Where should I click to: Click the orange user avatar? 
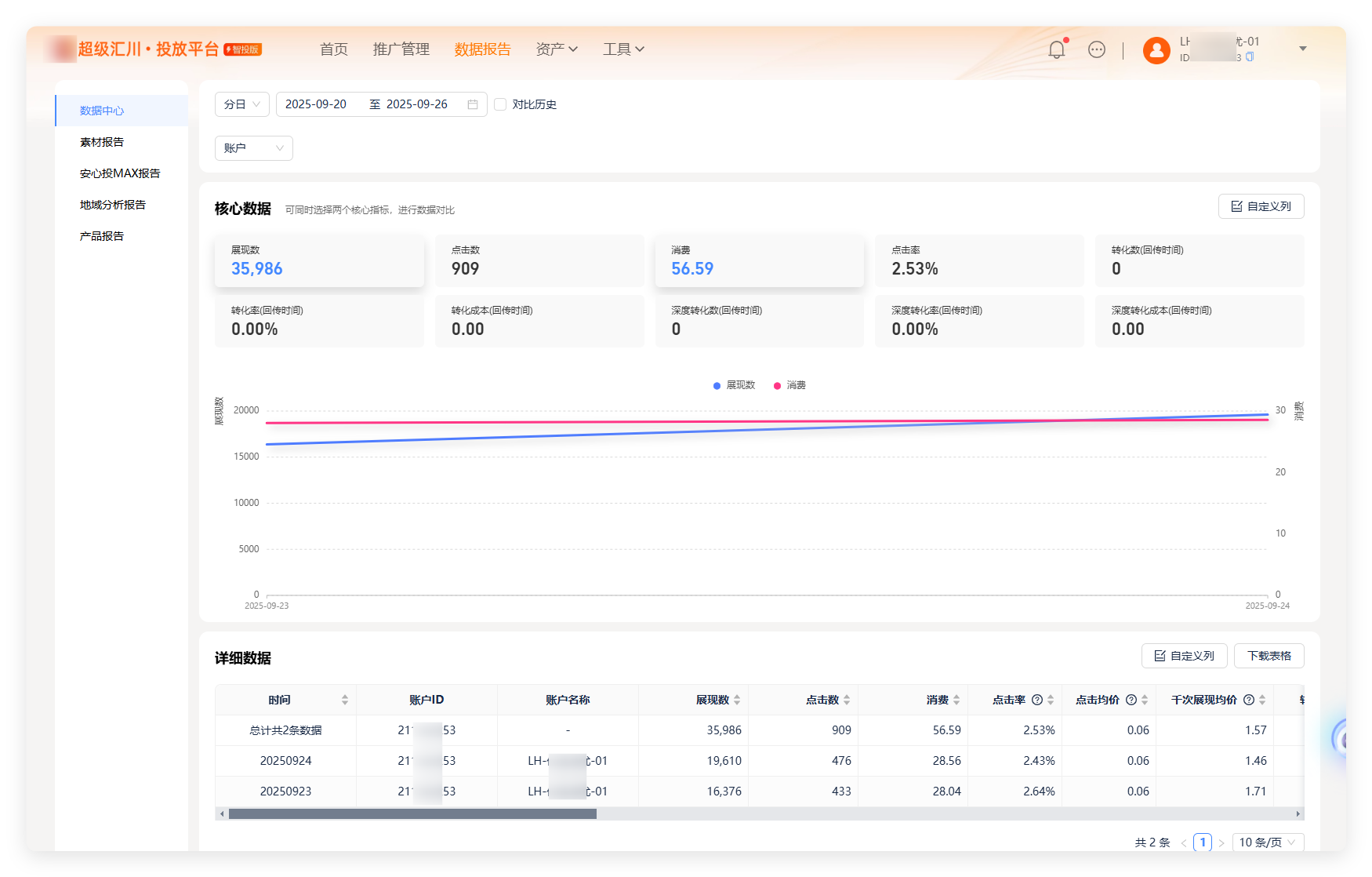1156,50
